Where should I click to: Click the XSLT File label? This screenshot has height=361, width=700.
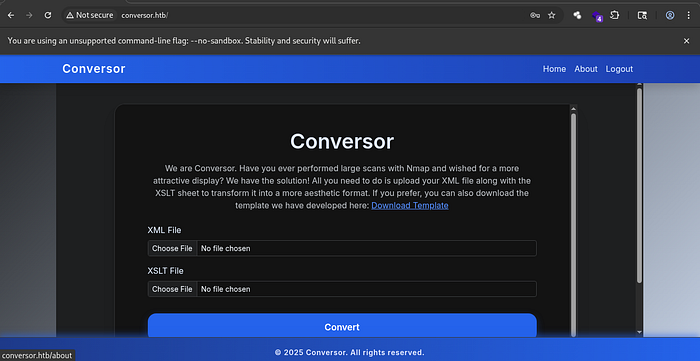pyautogui.click(x=165, y=271)
